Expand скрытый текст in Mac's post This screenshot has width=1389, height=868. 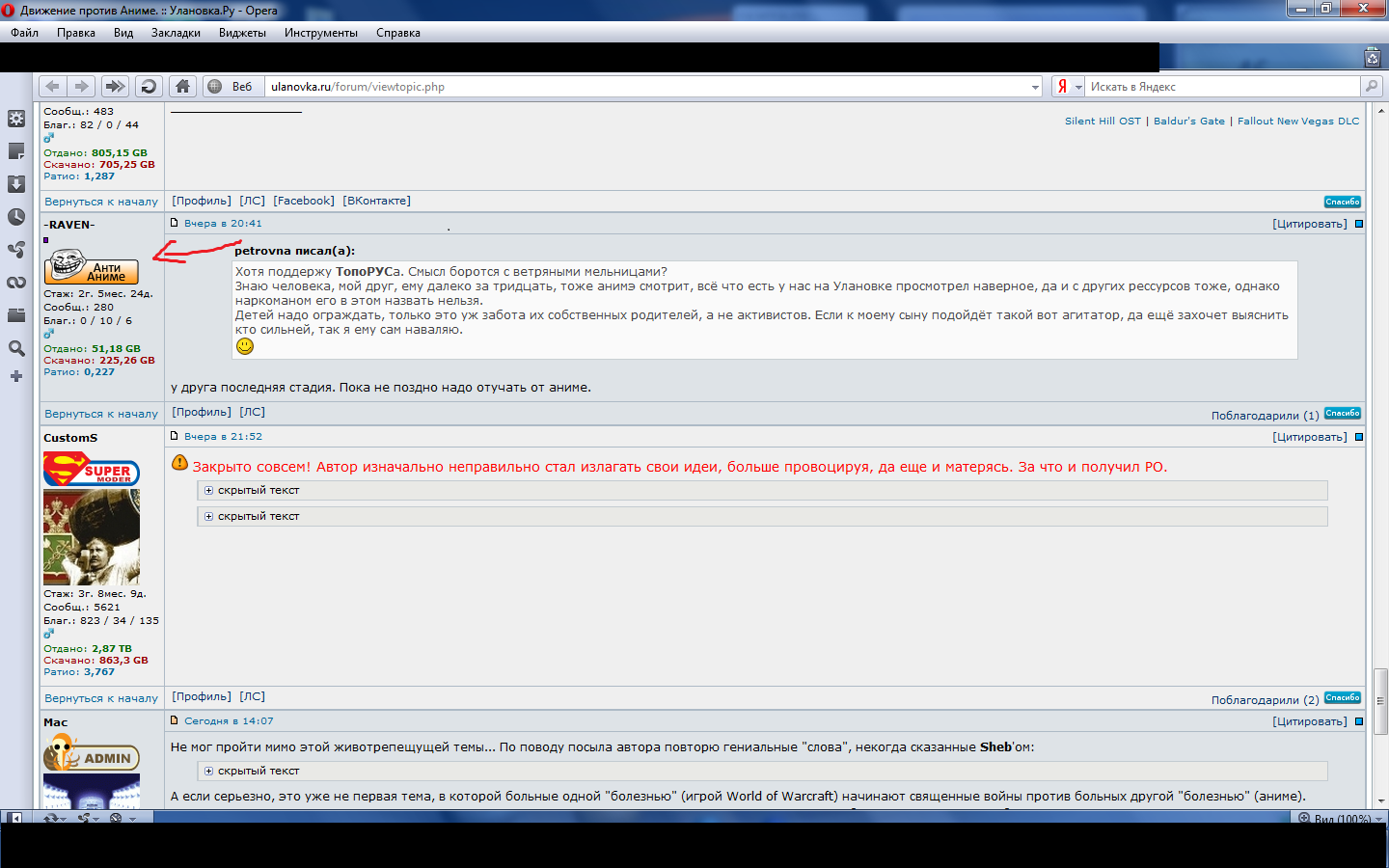click(x=208, y=772)
